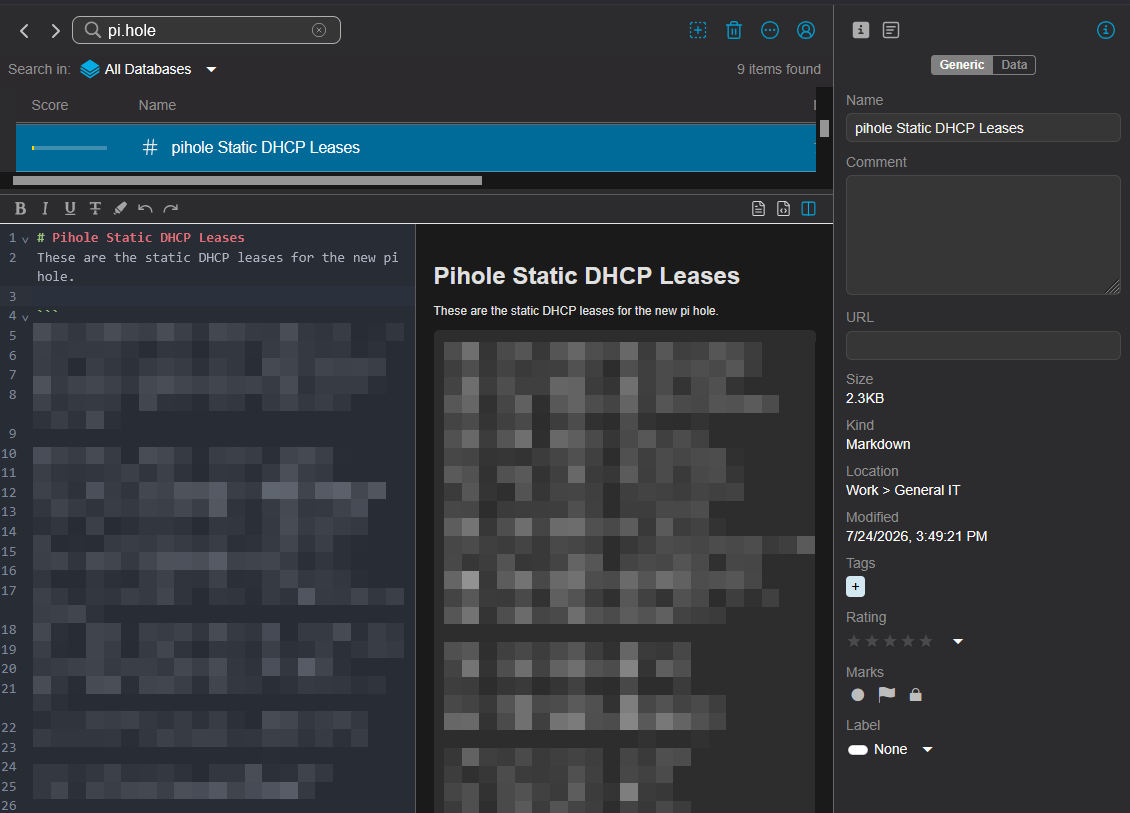The image size is (1130, 813).
Task: Add a tag with plus button
Action: 855,587
